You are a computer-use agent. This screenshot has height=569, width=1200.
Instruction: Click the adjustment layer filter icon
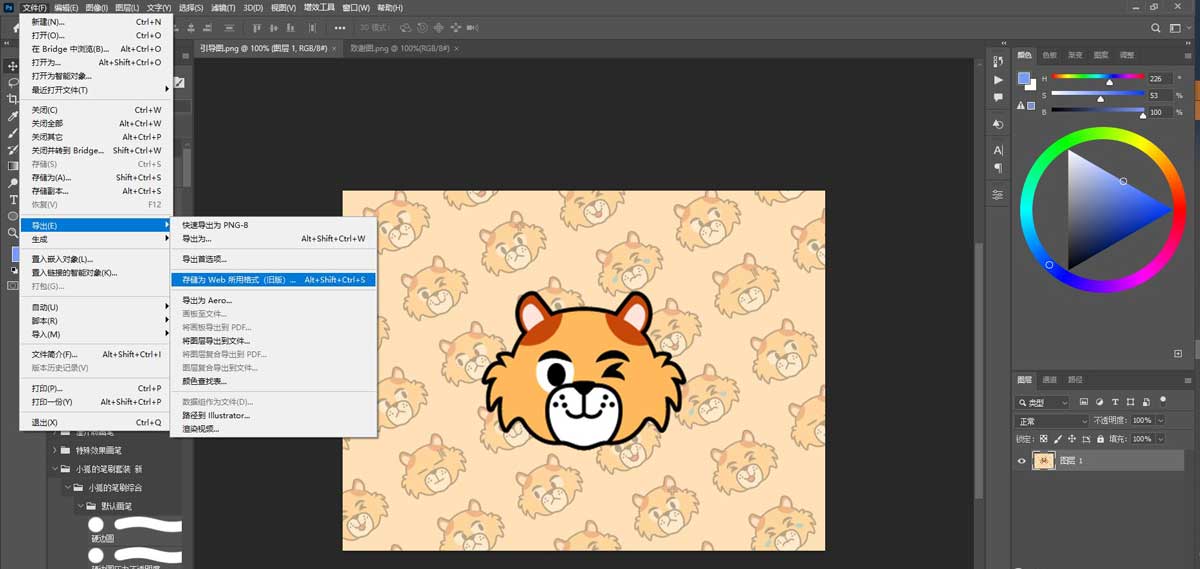click(1100, 402)
